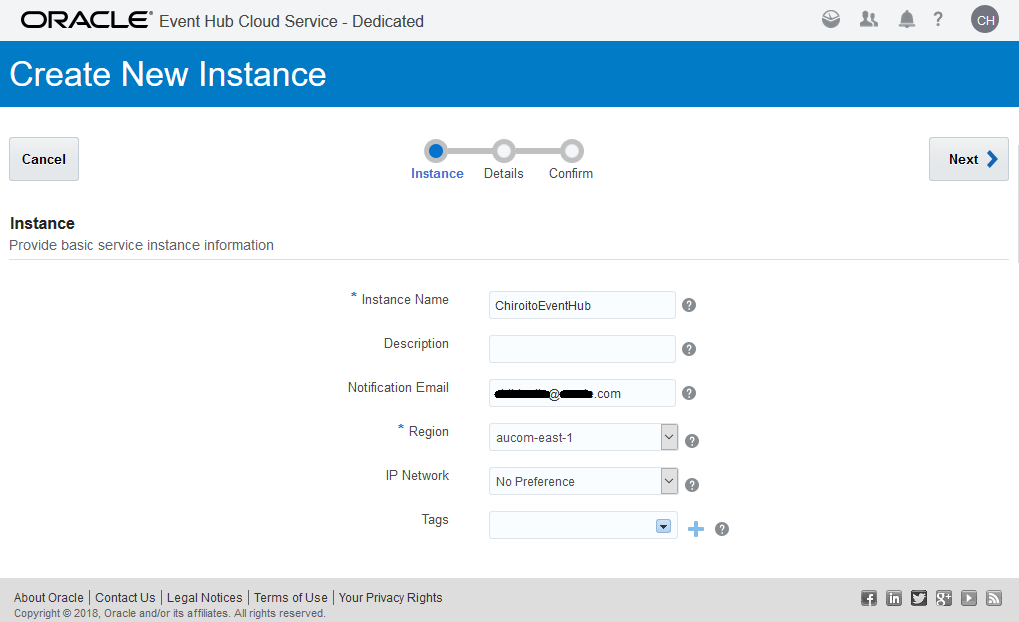Focus the Notification Email input field

pos(582,393)
